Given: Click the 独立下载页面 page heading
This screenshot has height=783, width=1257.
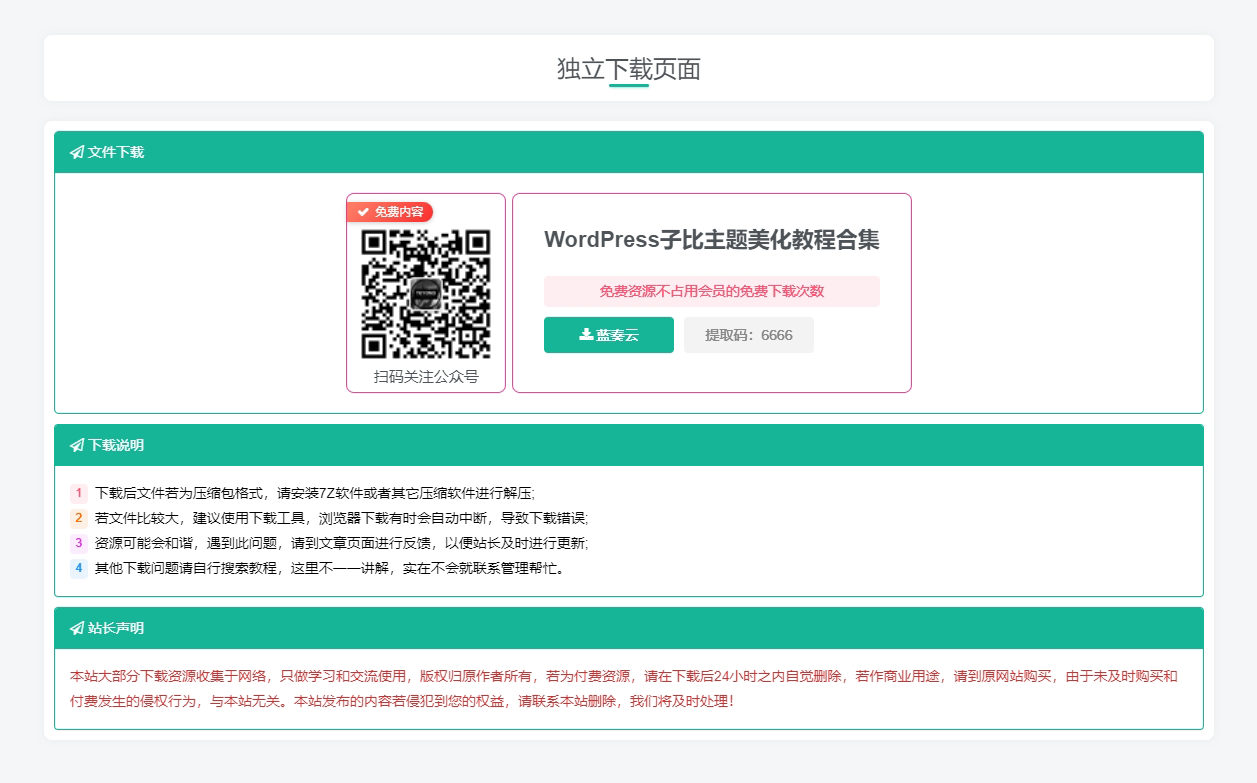Looking at the screenshot, I should [628, 70].
